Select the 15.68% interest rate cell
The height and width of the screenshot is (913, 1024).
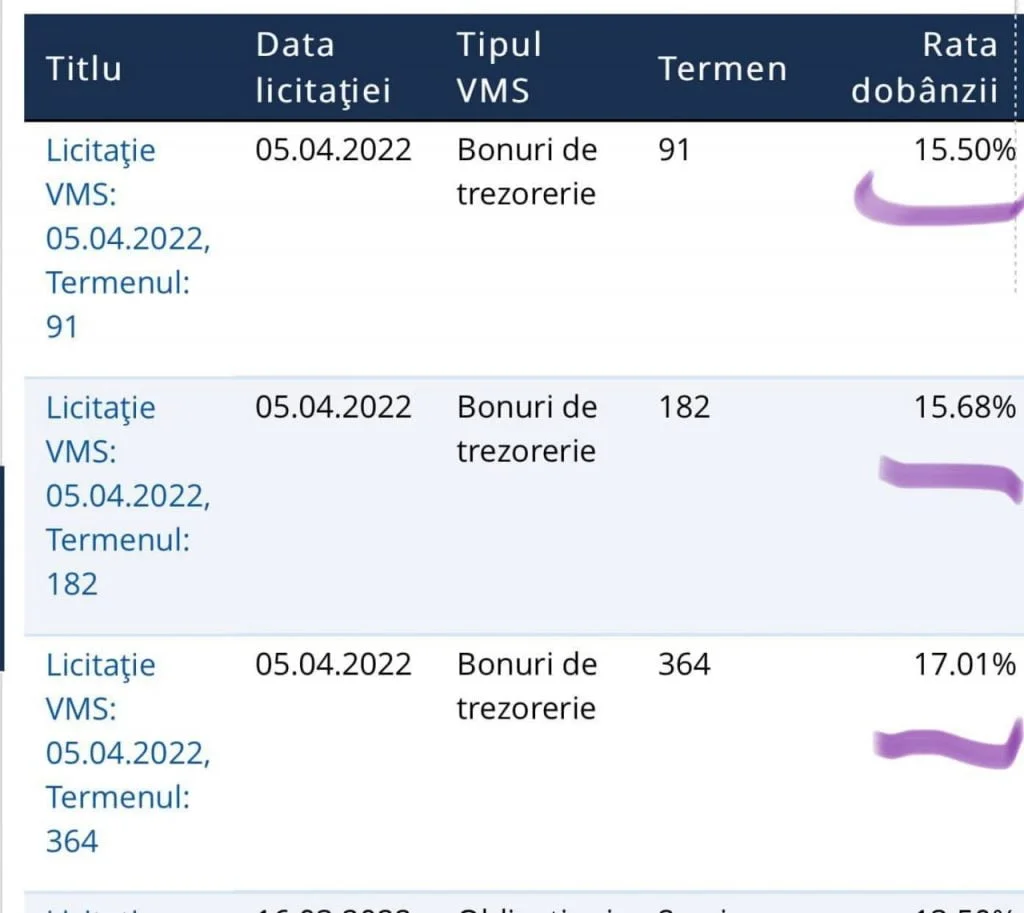[x=965, y=408]
